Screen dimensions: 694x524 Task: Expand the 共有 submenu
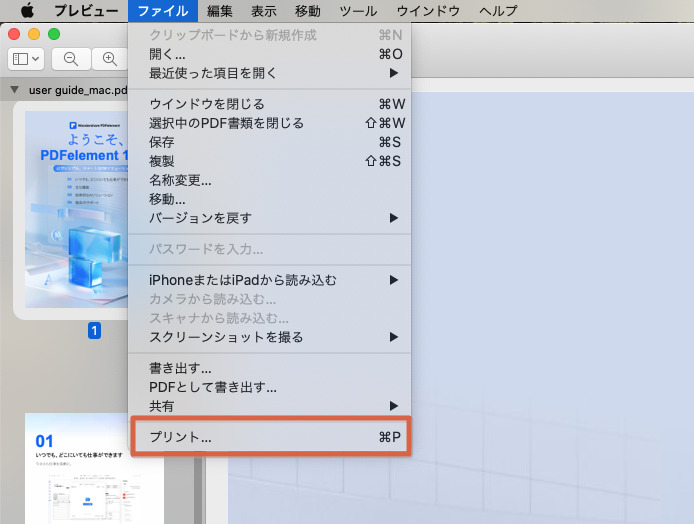click(x=270, y=406)
